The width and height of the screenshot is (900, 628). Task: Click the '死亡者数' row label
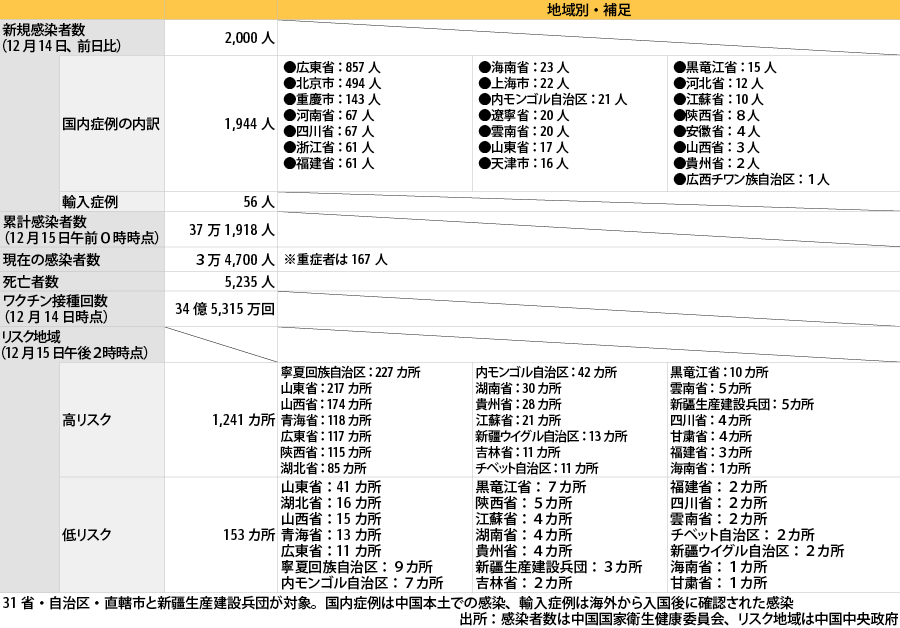pos(31,282)
